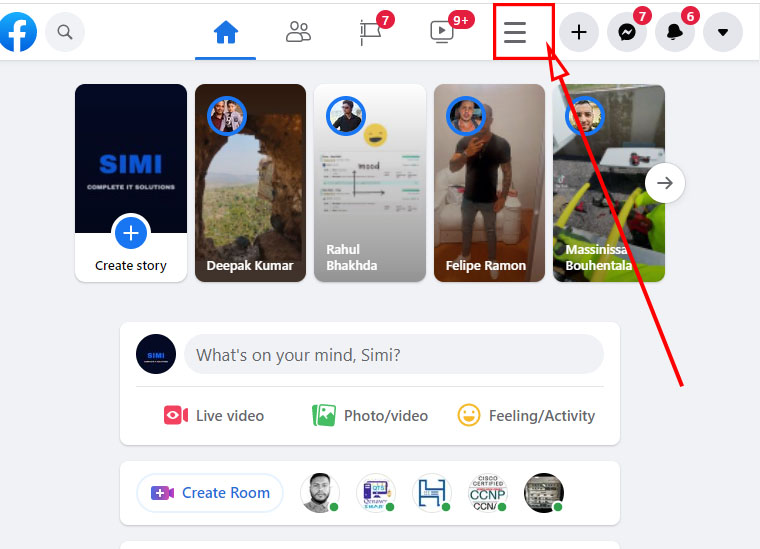The width and height of the screenshot is (760, 549).
Task: Show more stories with the arrow
Action: coord(665,183)
